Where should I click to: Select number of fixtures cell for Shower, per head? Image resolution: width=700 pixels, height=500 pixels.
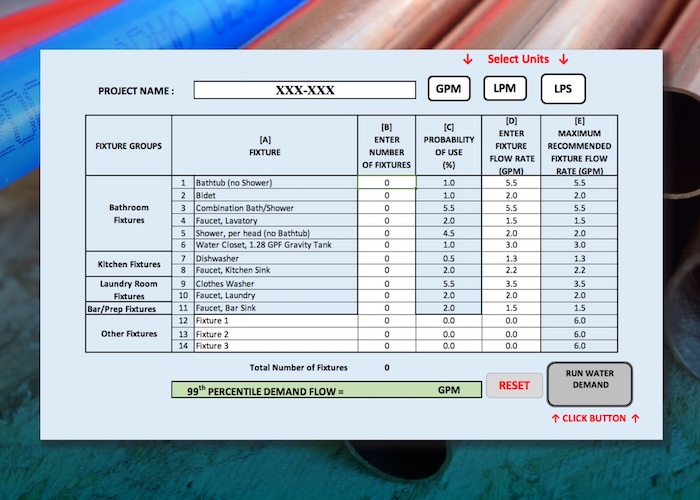[387, 233]
